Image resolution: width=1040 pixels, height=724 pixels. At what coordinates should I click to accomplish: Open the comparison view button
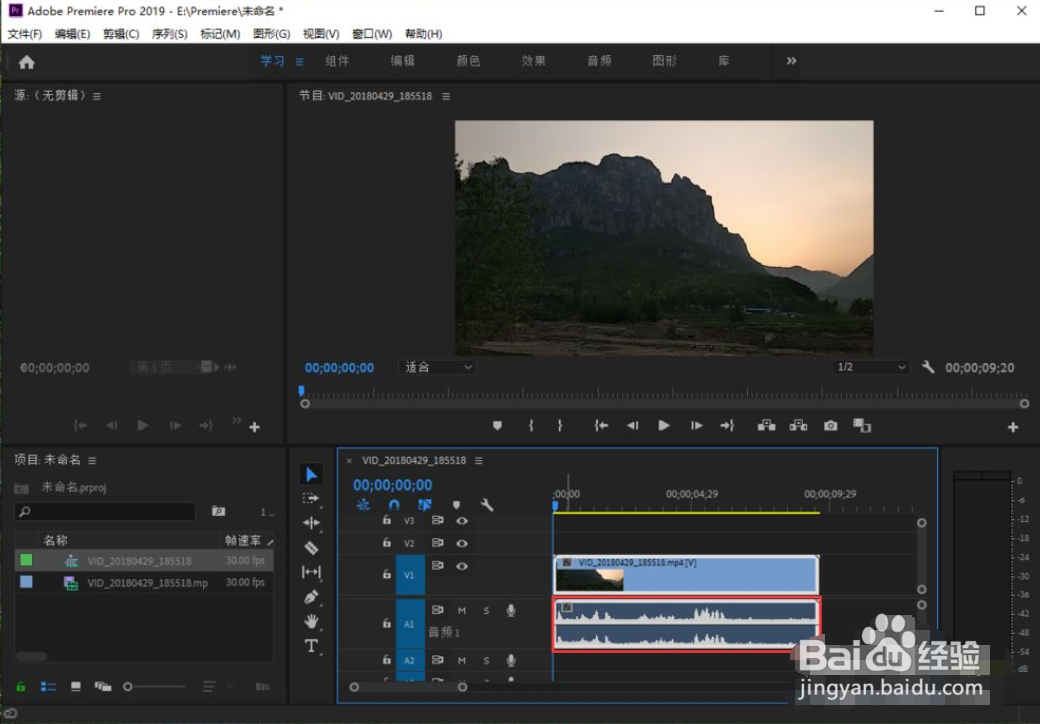(x=862, y=426)
